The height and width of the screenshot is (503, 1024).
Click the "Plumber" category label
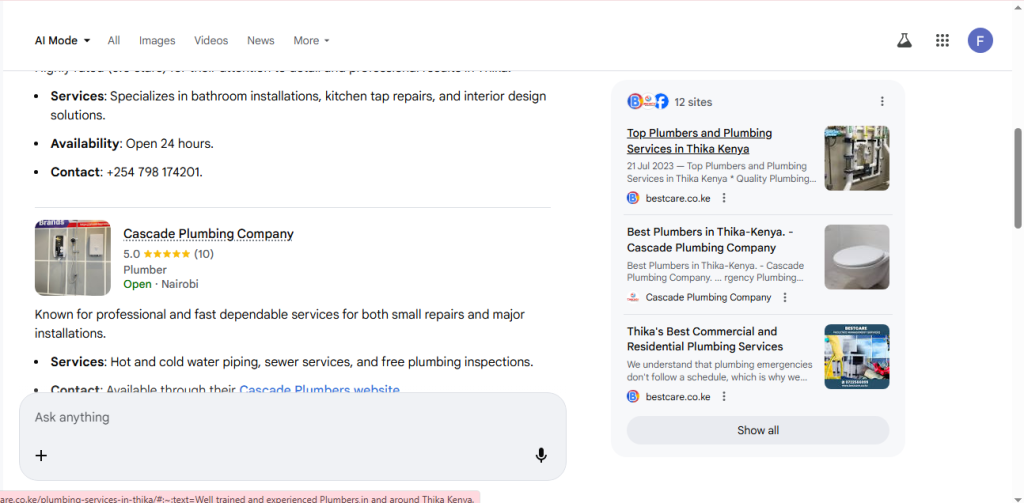coord(145,270)
